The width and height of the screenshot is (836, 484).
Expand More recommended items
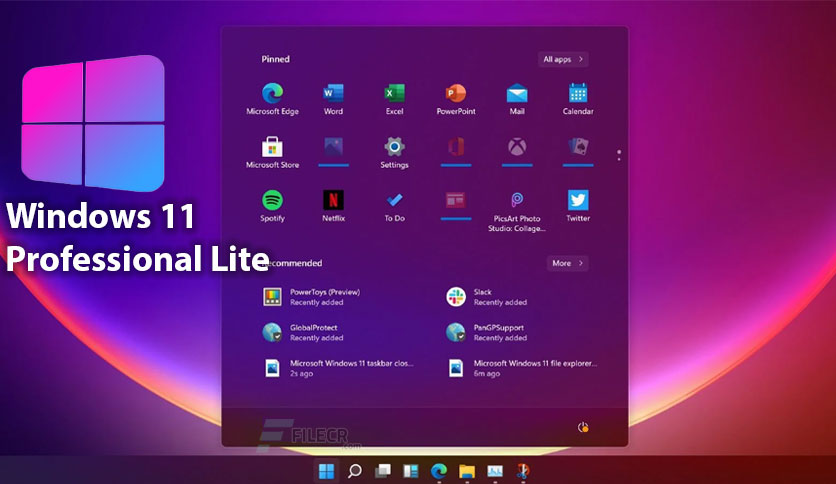[567, 263]
